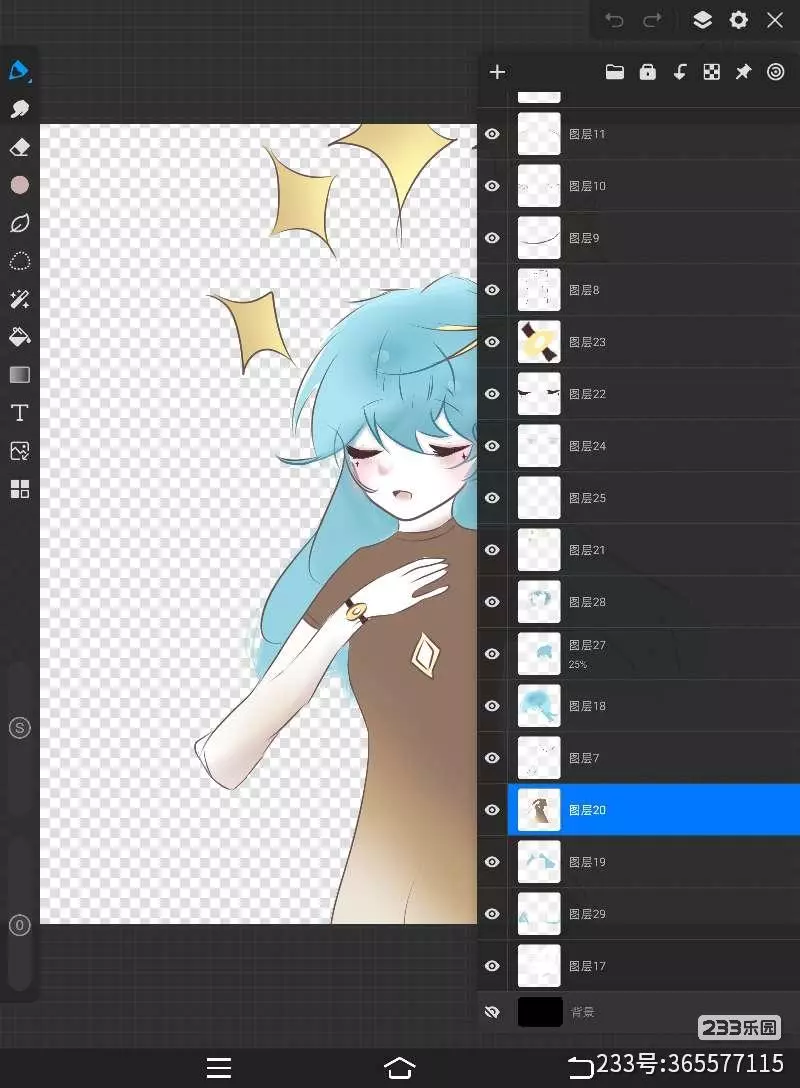Image resolution: width=800 pixels, height=1088 pixels.
Task: Open the current color swatch
Action: (x=19, y=185)
